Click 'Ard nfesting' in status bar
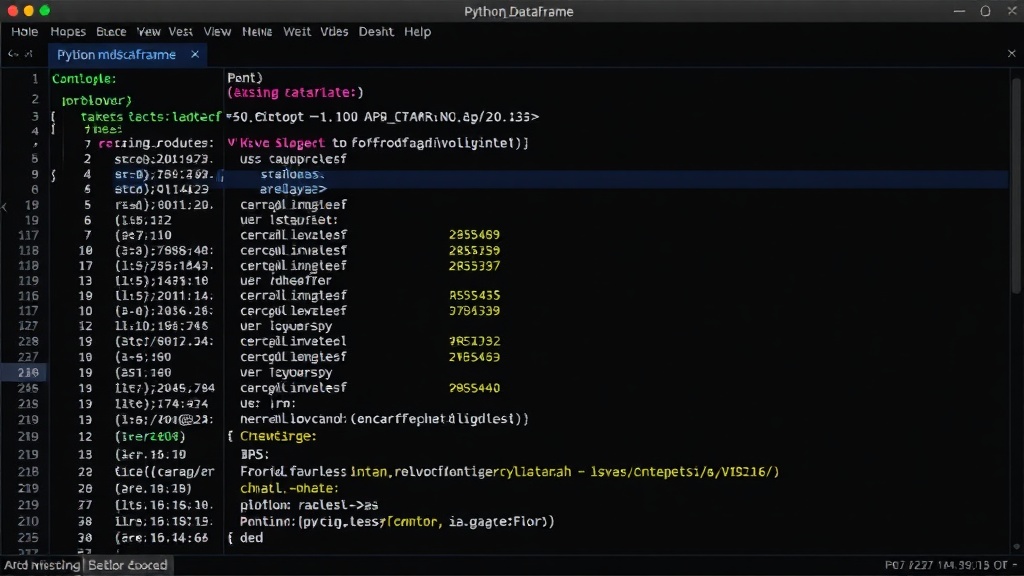Viewport: 1024px width, 576px height. coord(42,565)
